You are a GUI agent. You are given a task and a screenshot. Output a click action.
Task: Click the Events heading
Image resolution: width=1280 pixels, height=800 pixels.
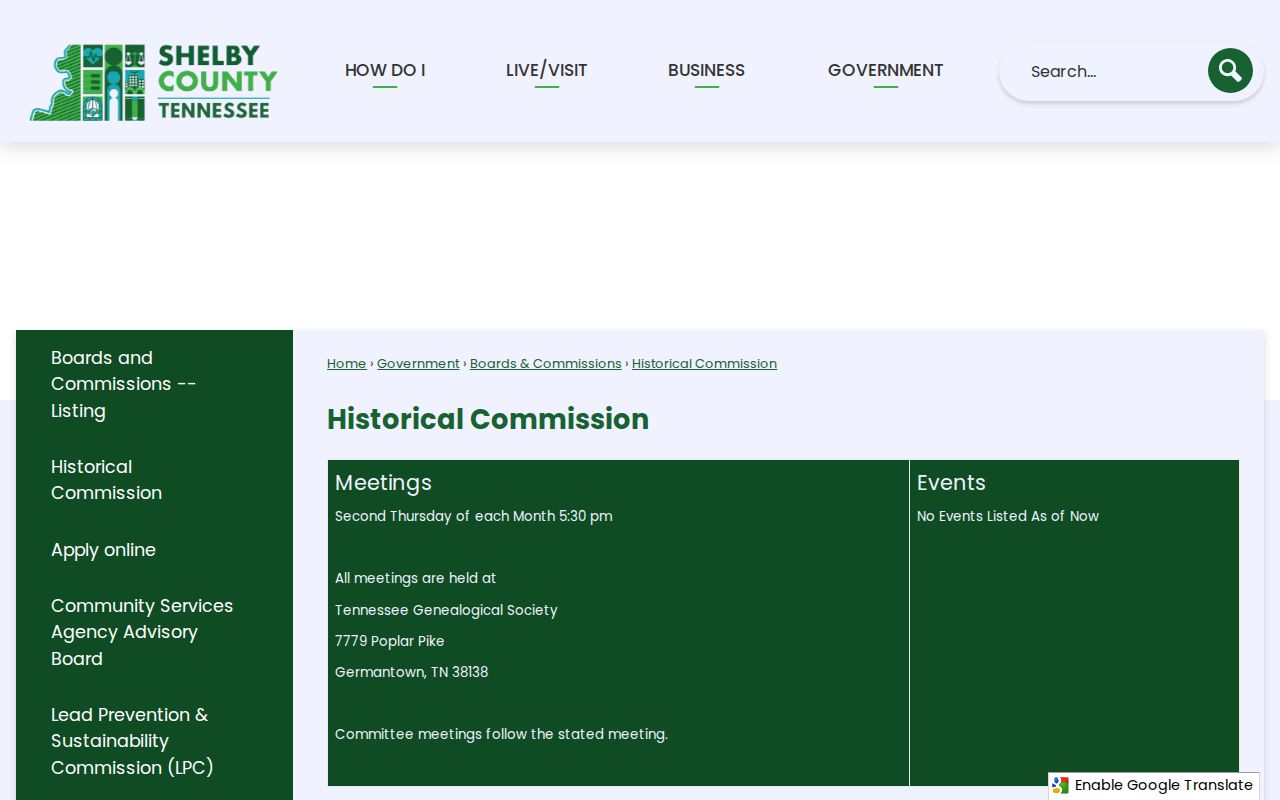tap(951, 482)
